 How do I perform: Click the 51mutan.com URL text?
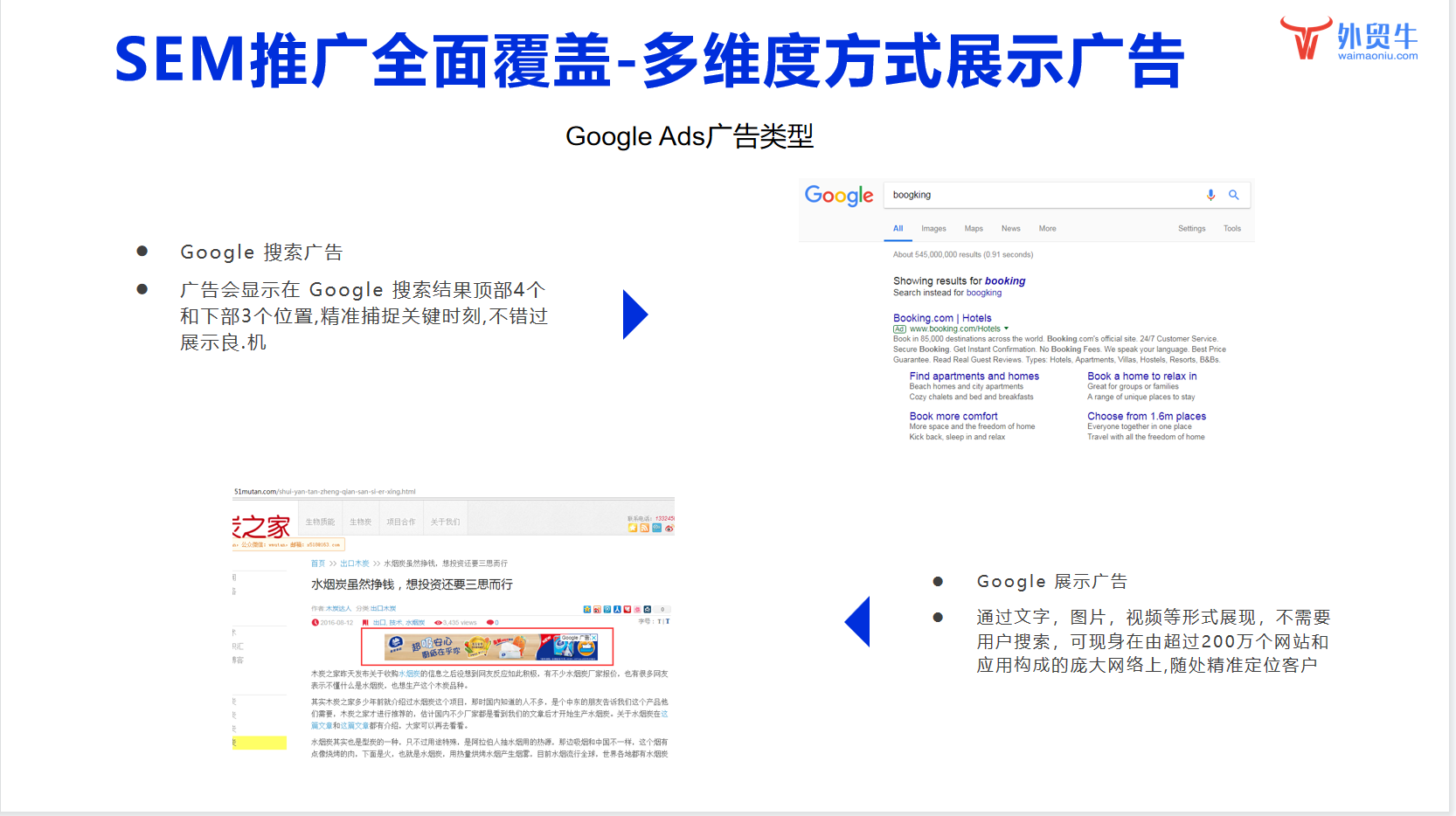(324, 492)
